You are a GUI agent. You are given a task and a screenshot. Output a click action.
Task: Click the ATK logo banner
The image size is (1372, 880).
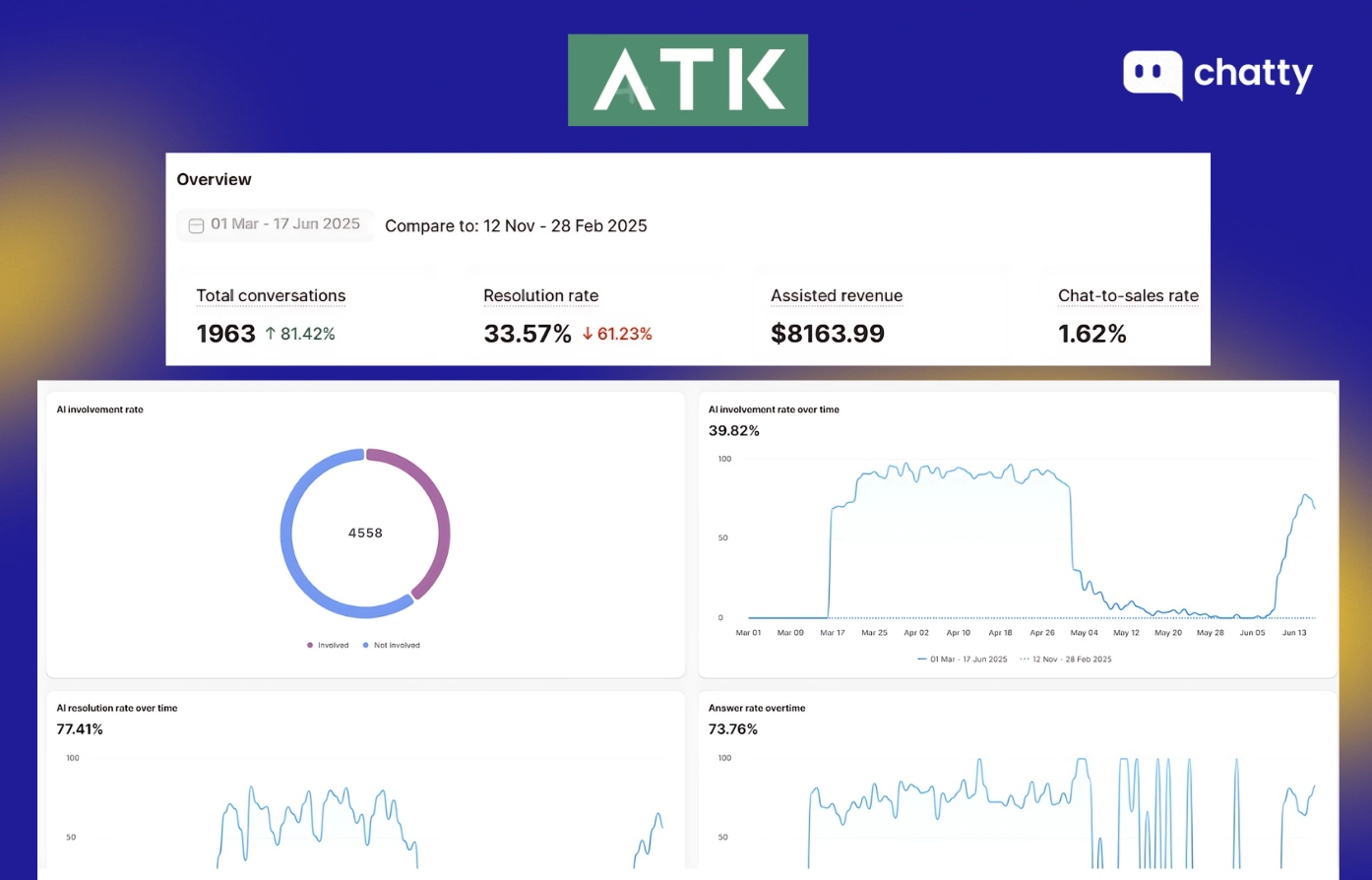tap(688, 80)
